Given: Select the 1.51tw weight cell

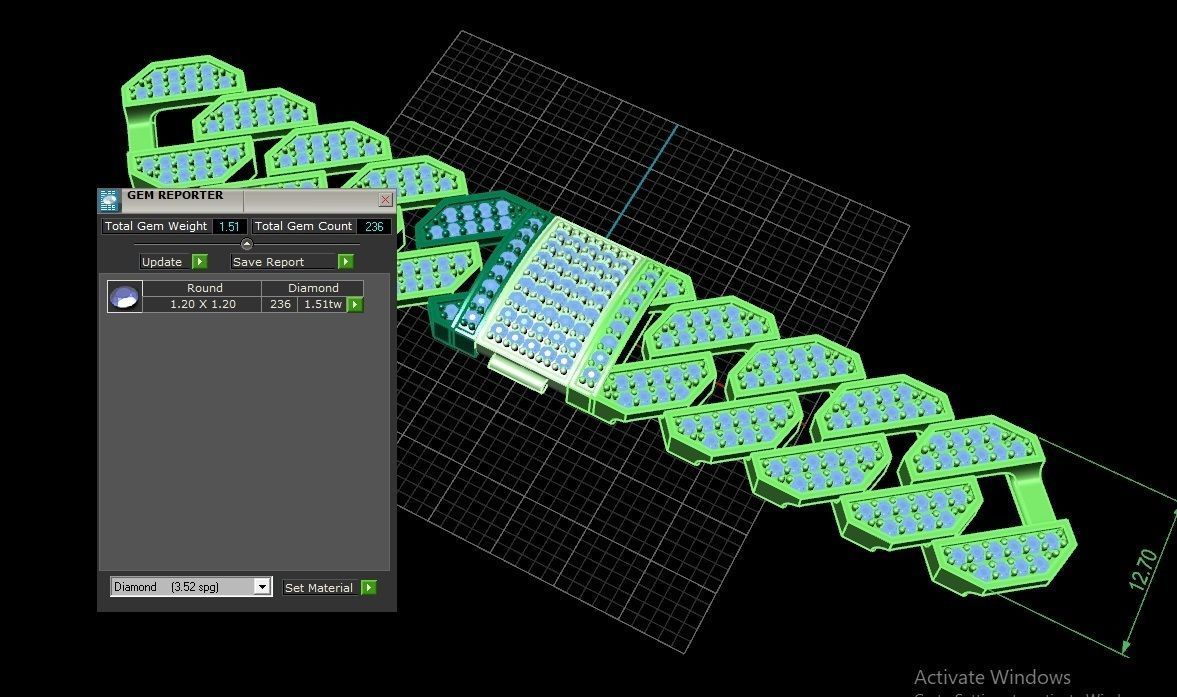Looking at the screenshot, I should pyautogui.click(x=323, y=304).
